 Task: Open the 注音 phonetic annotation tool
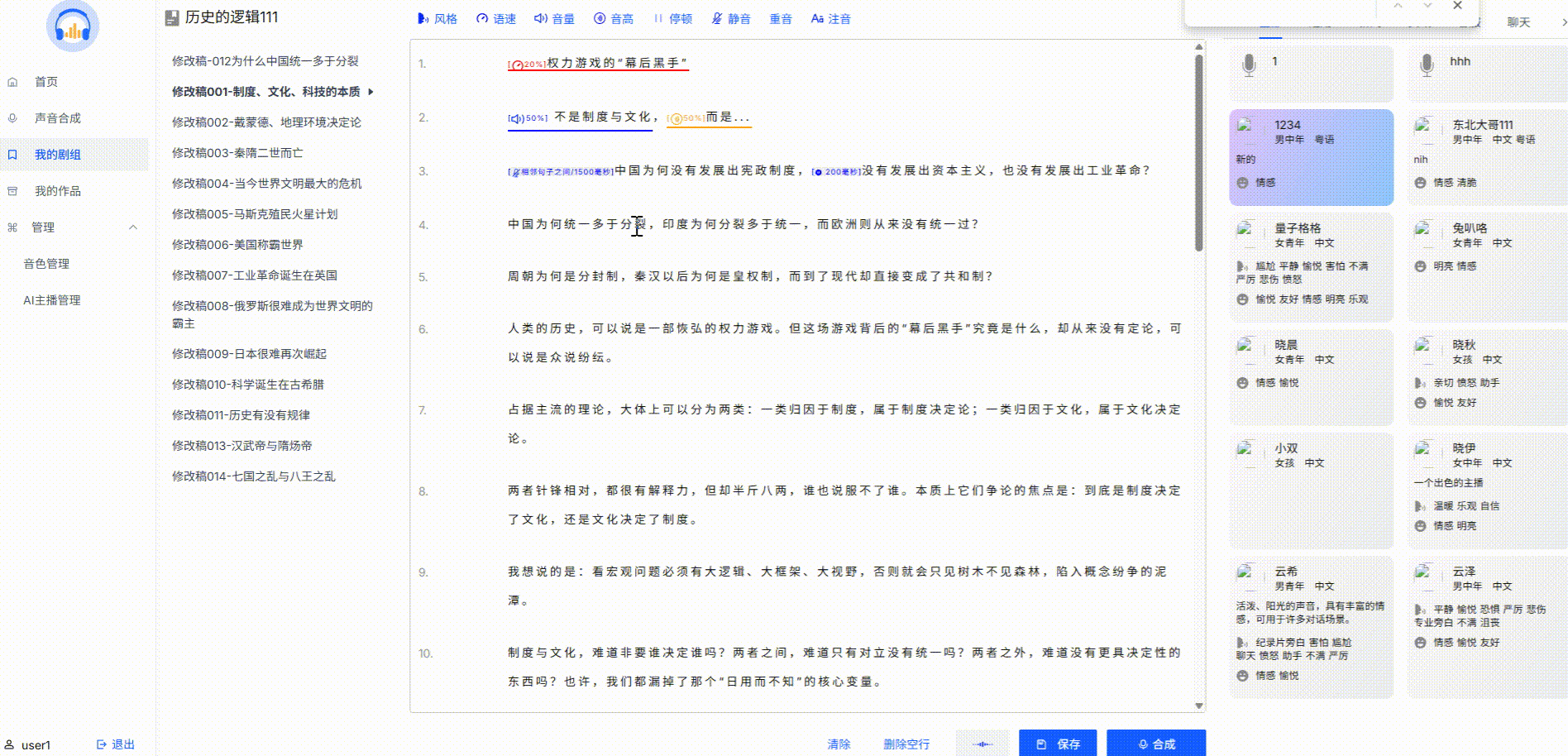coord(831,18)
